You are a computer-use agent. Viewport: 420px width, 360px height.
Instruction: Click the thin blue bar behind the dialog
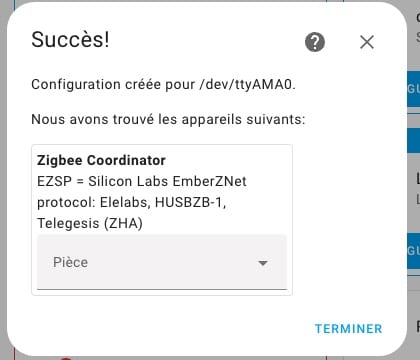coord(414,141)
